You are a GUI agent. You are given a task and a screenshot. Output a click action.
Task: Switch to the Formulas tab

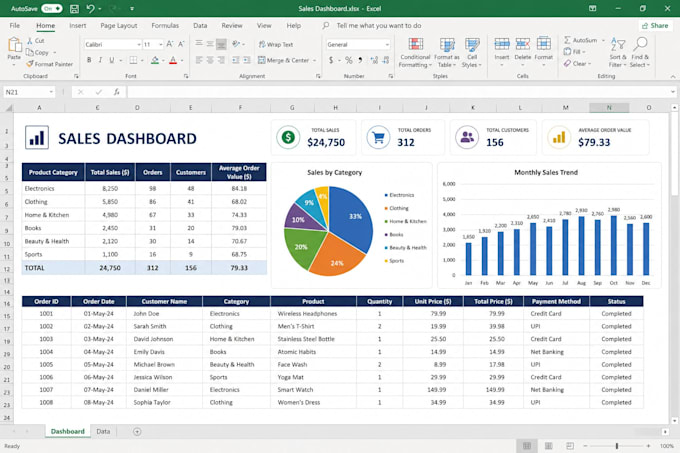pos(165,26)
